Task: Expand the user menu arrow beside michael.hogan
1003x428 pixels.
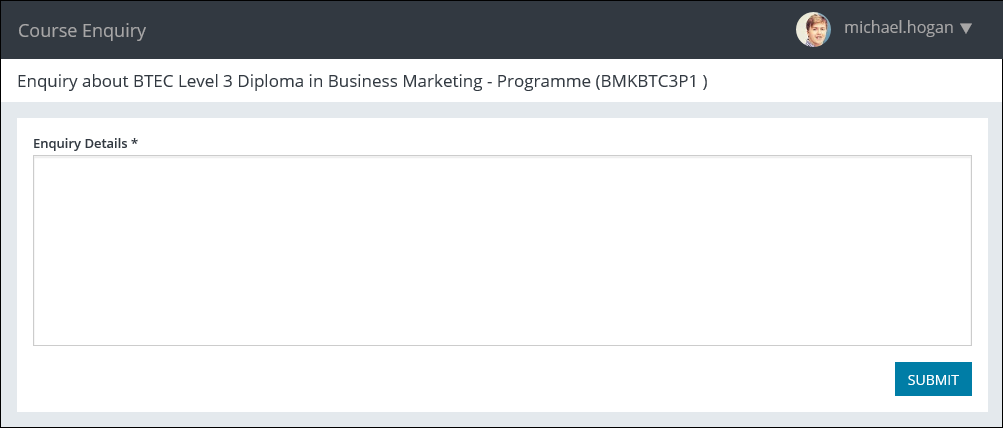Action: tap(966, 29)
